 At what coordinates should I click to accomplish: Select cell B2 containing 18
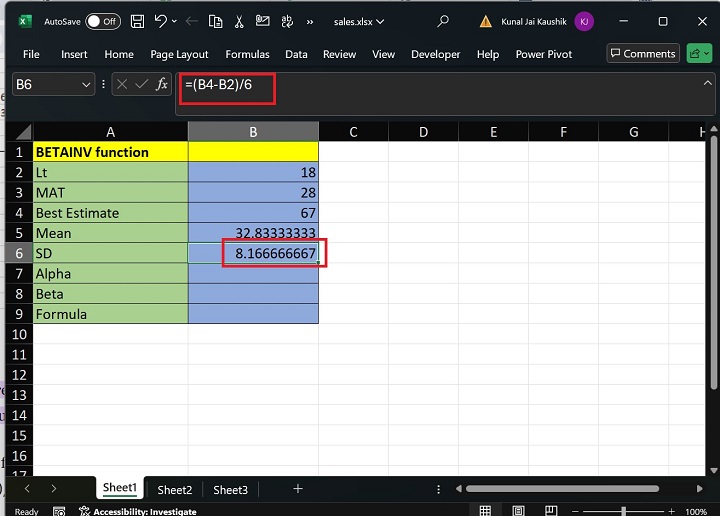coord(253,172)
